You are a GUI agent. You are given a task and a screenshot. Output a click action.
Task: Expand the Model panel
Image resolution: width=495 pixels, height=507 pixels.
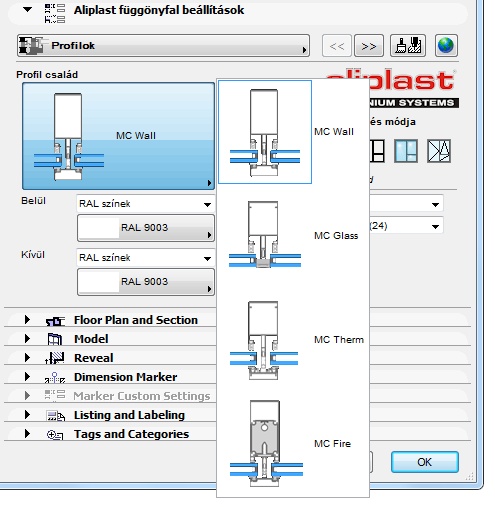click(x=27, y=339)
